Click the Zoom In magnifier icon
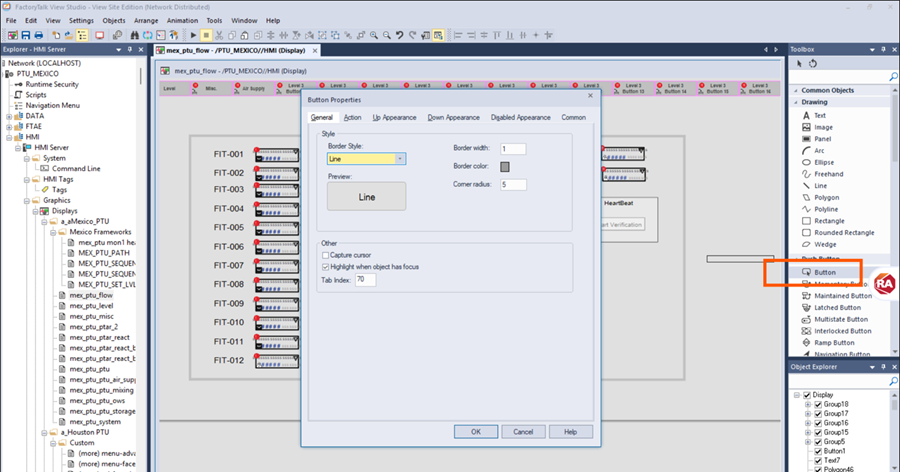This screenshot has height=472, width=900. (374, 35)
